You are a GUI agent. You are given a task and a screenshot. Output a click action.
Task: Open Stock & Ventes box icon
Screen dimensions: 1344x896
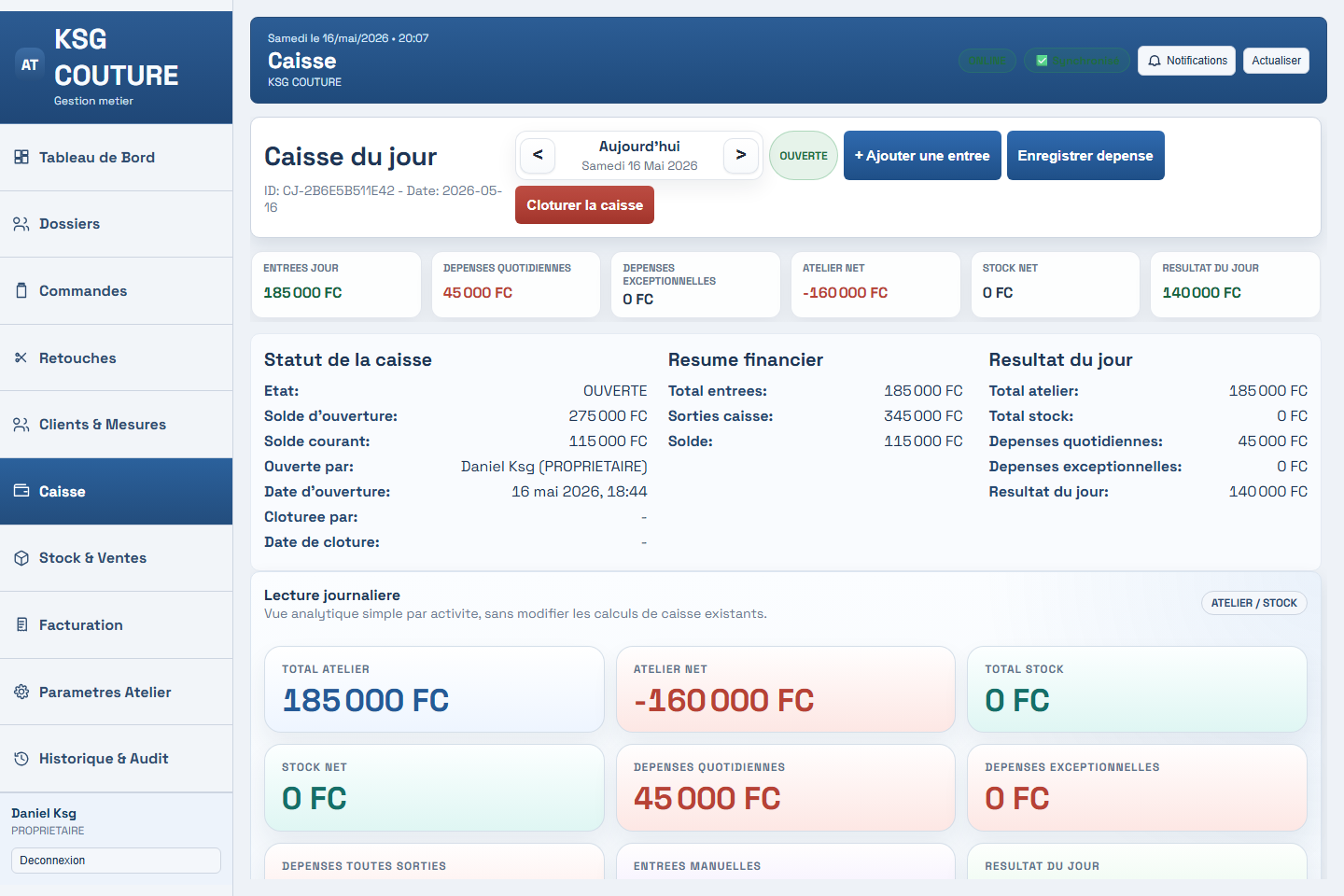point(21,558)
